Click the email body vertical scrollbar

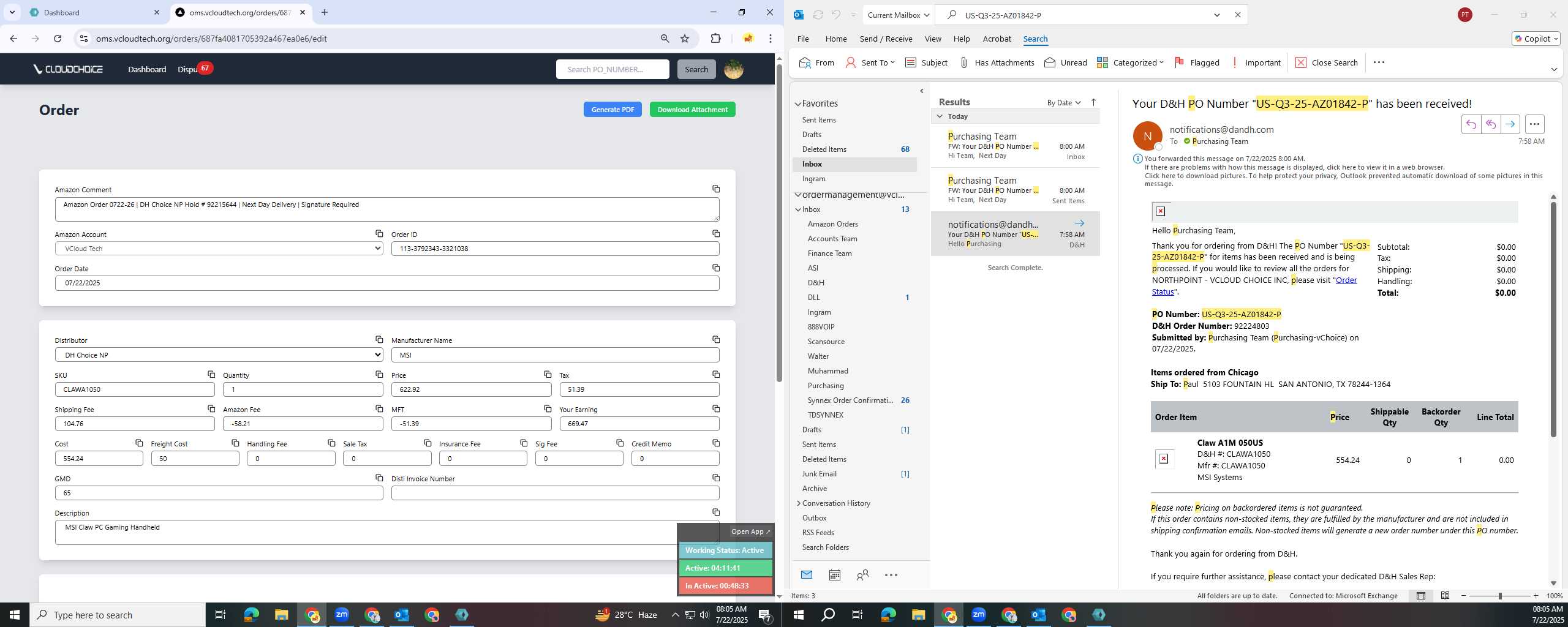tap(1553, 318)
